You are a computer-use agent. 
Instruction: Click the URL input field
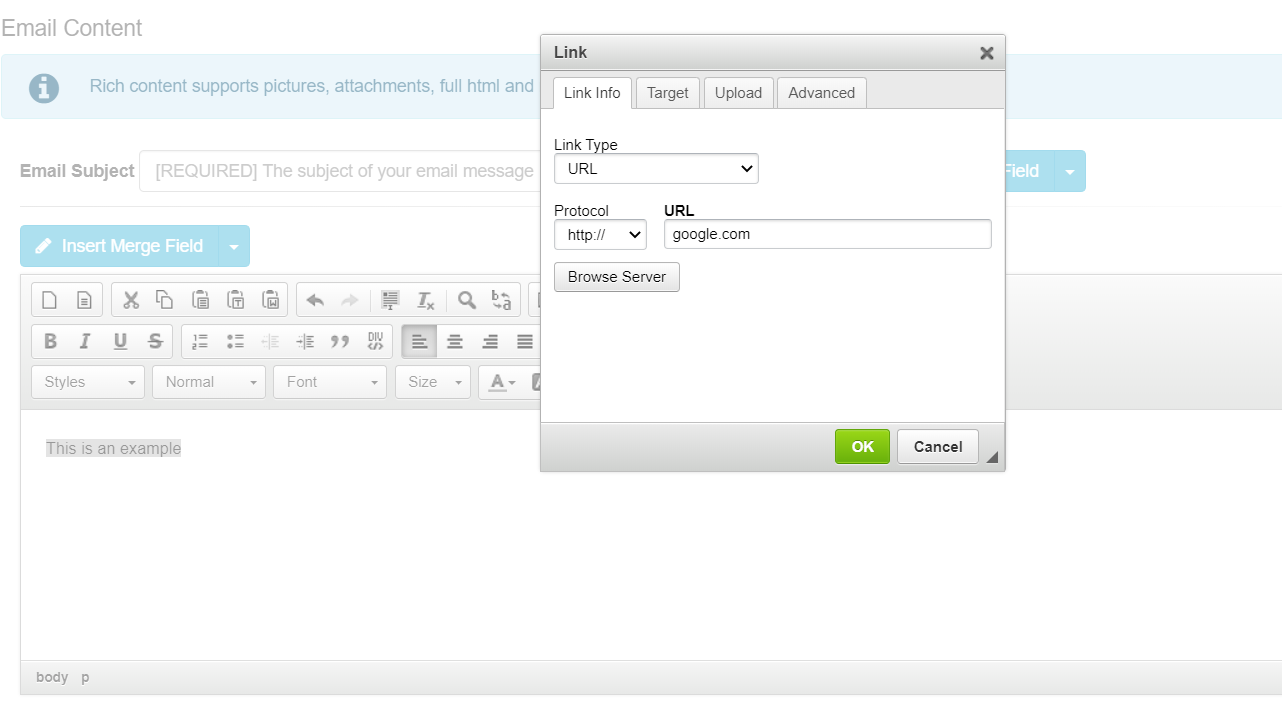pyautogui.click(x=827, y=234)
